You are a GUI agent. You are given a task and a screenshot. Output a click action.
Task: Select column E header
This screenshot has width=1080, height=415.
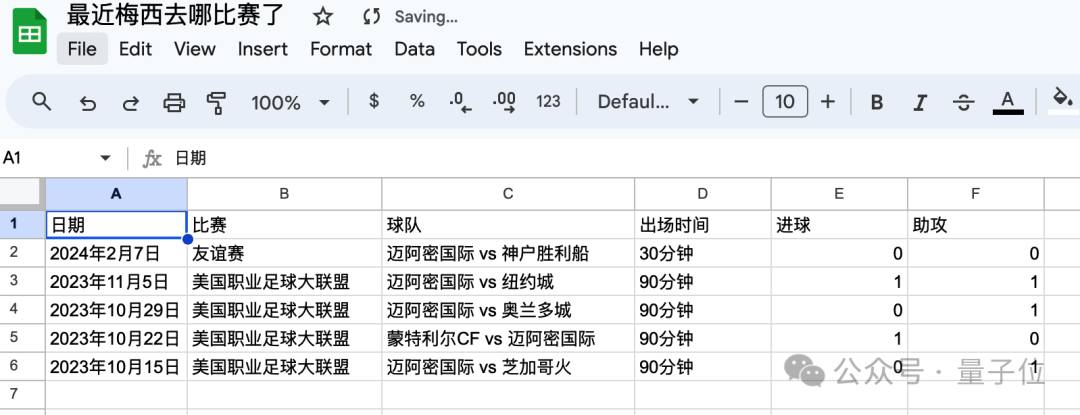coord(840,194)
